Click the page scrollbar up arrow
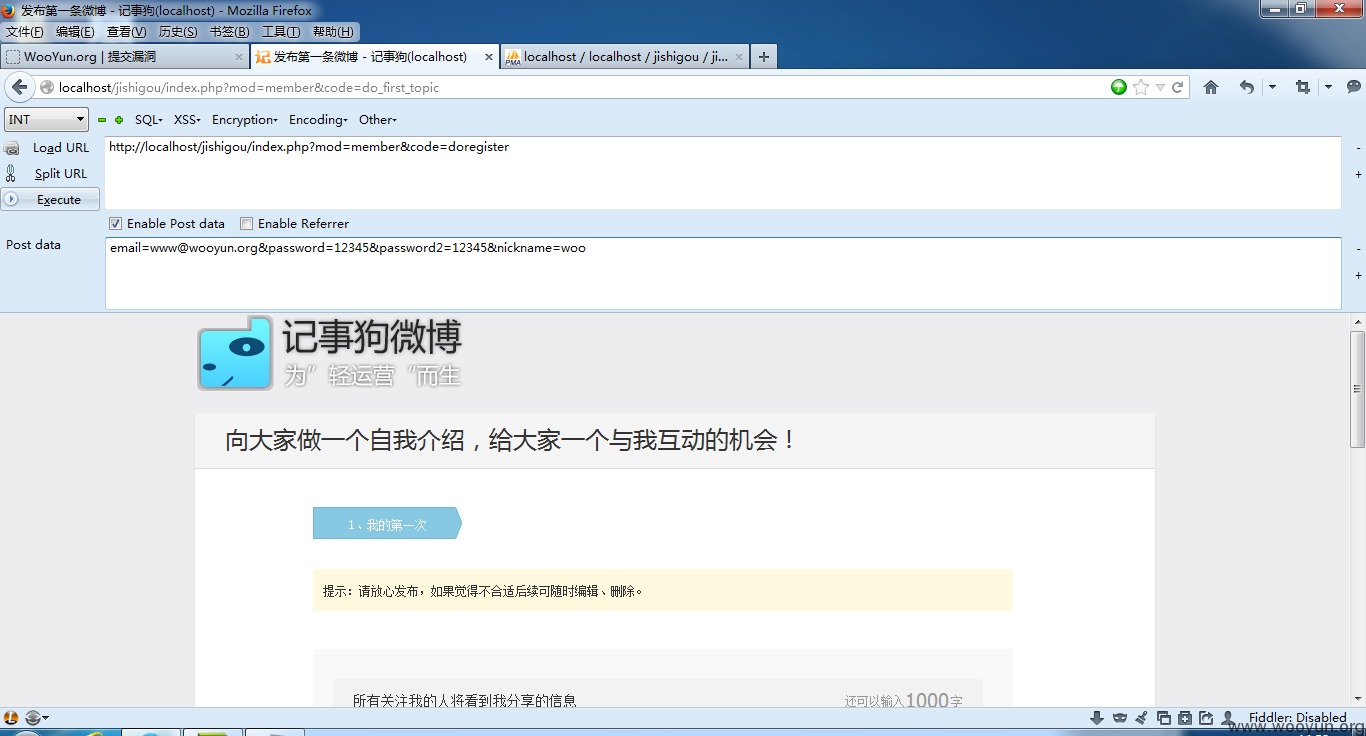 tap(1357, 322)
